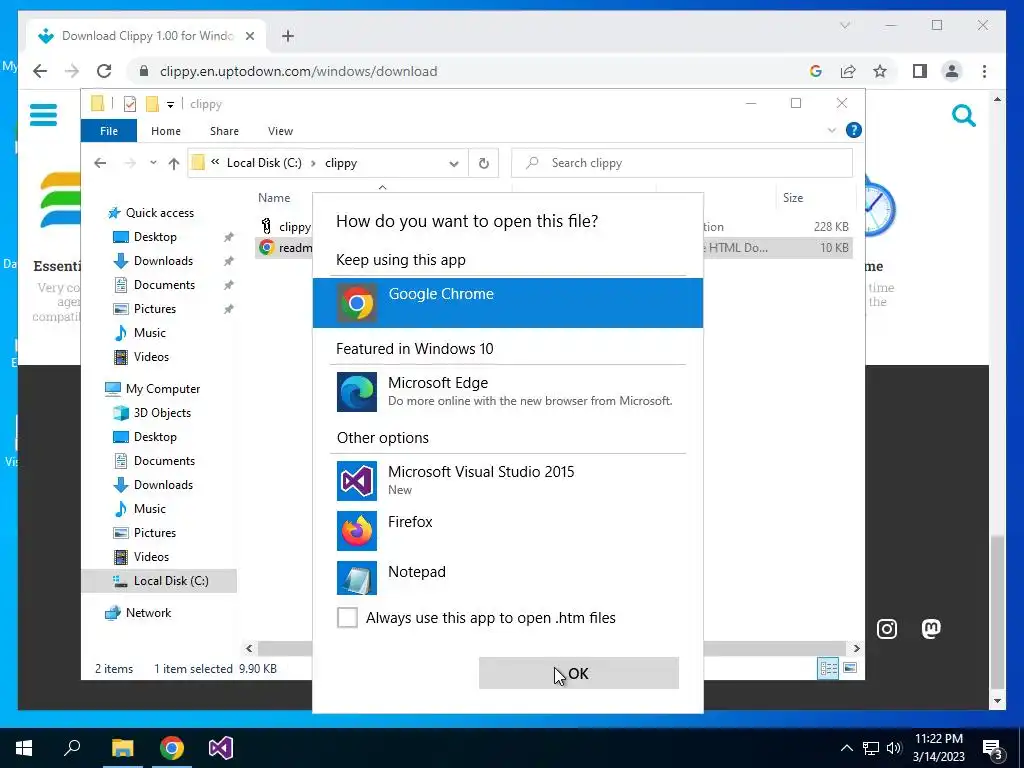The image size is (1024, 768).
Task: Open Chrome profile avatar
Action: tap(952, 71)
